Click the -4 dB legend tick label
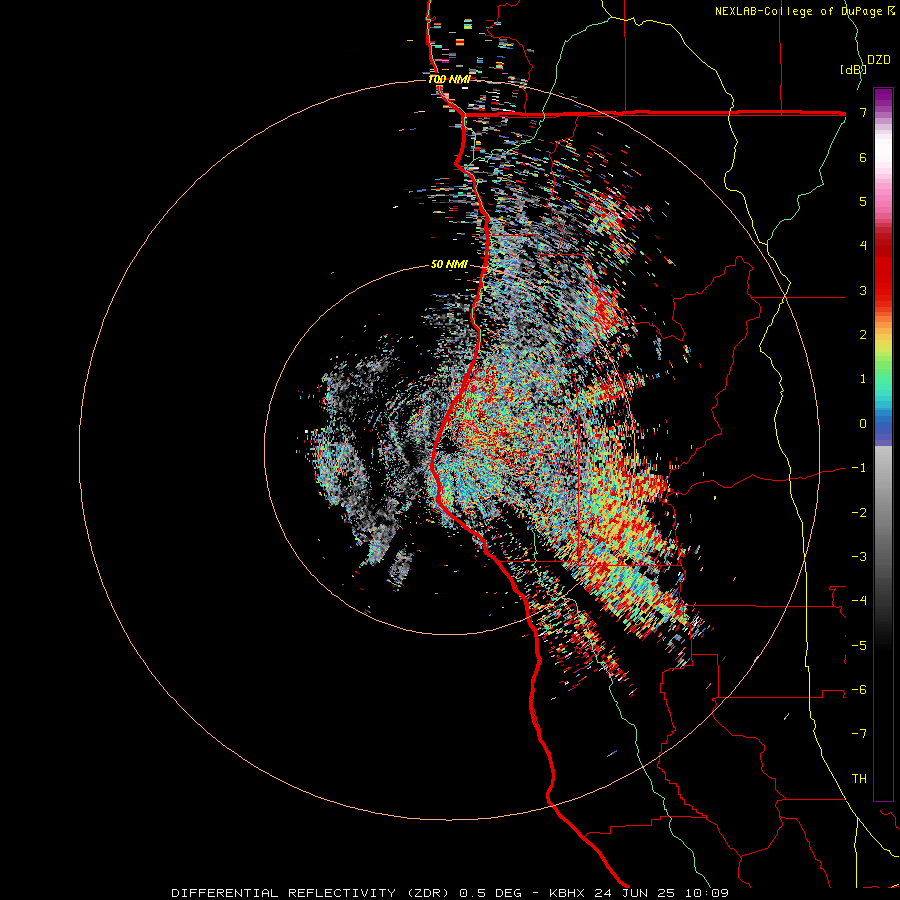Screen dimensions: 900x900 pyautogui.click(x=859, y=601)
